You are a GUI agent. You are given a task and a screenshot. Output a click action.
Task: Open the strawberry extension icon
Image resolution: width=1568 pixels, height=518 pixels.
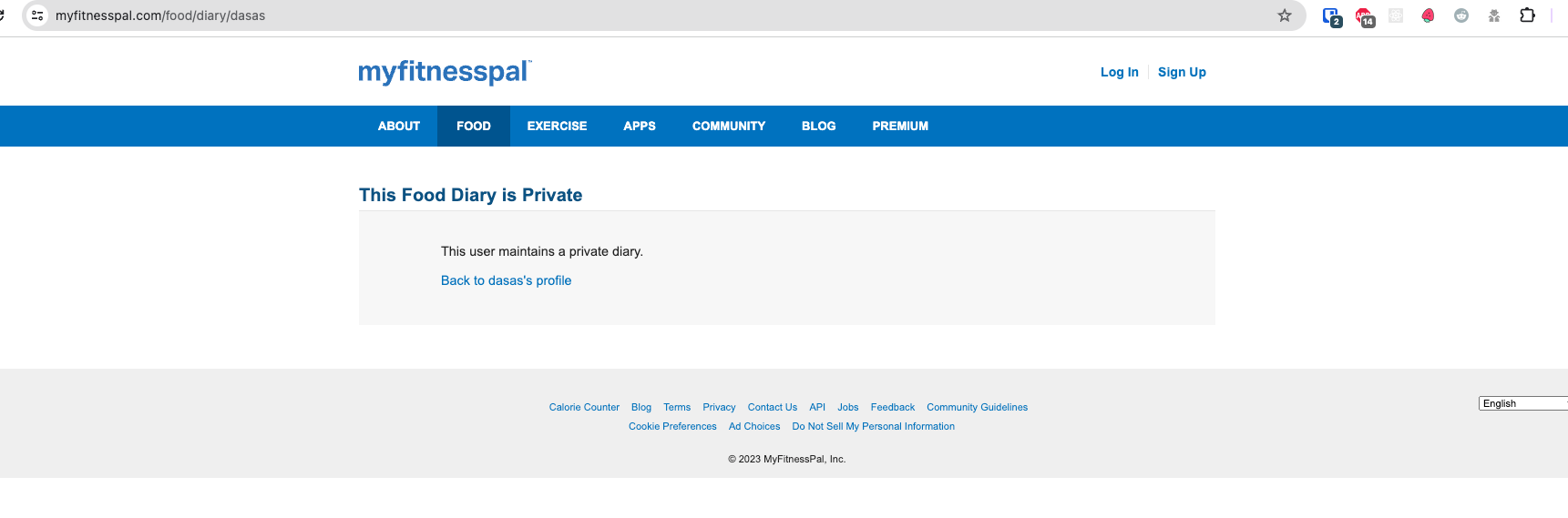[x=1428, y=15]
